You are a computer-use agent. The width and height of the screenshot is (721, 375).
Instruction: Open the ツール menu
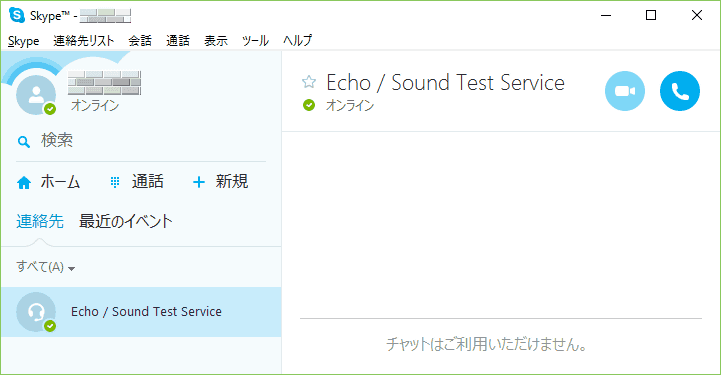[x=255, y=40]
